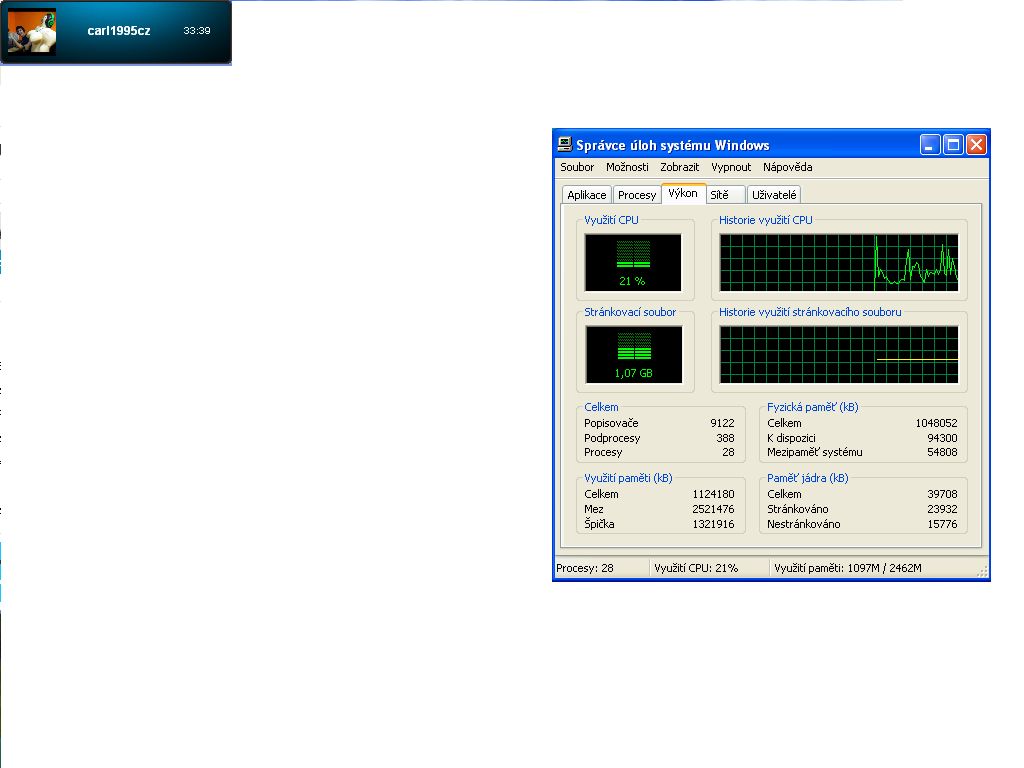Click the 1,07 GB page file gauge

[633, 355]
